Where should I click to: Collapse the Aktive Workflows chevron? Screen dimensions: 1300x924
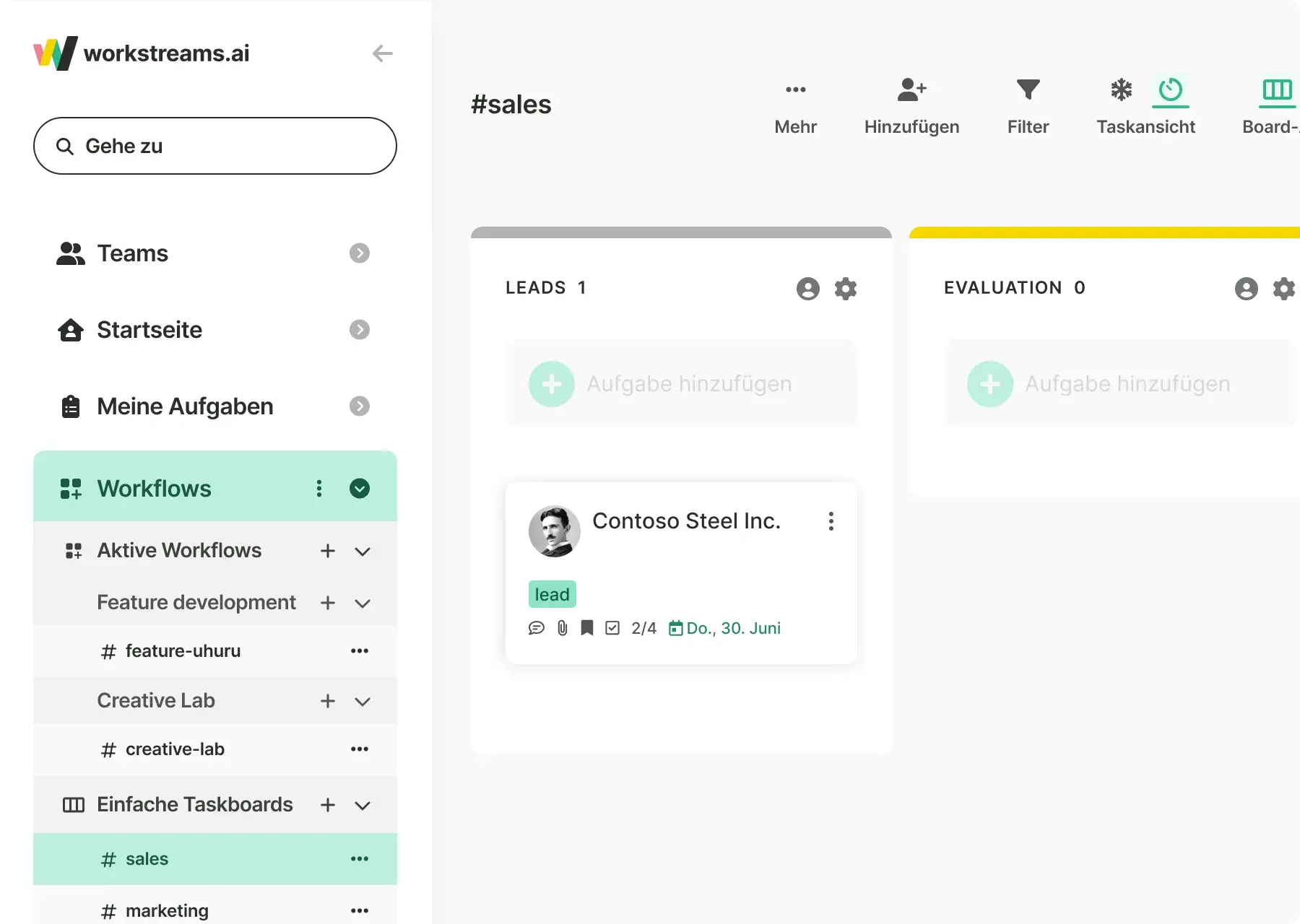click(363, 552)
